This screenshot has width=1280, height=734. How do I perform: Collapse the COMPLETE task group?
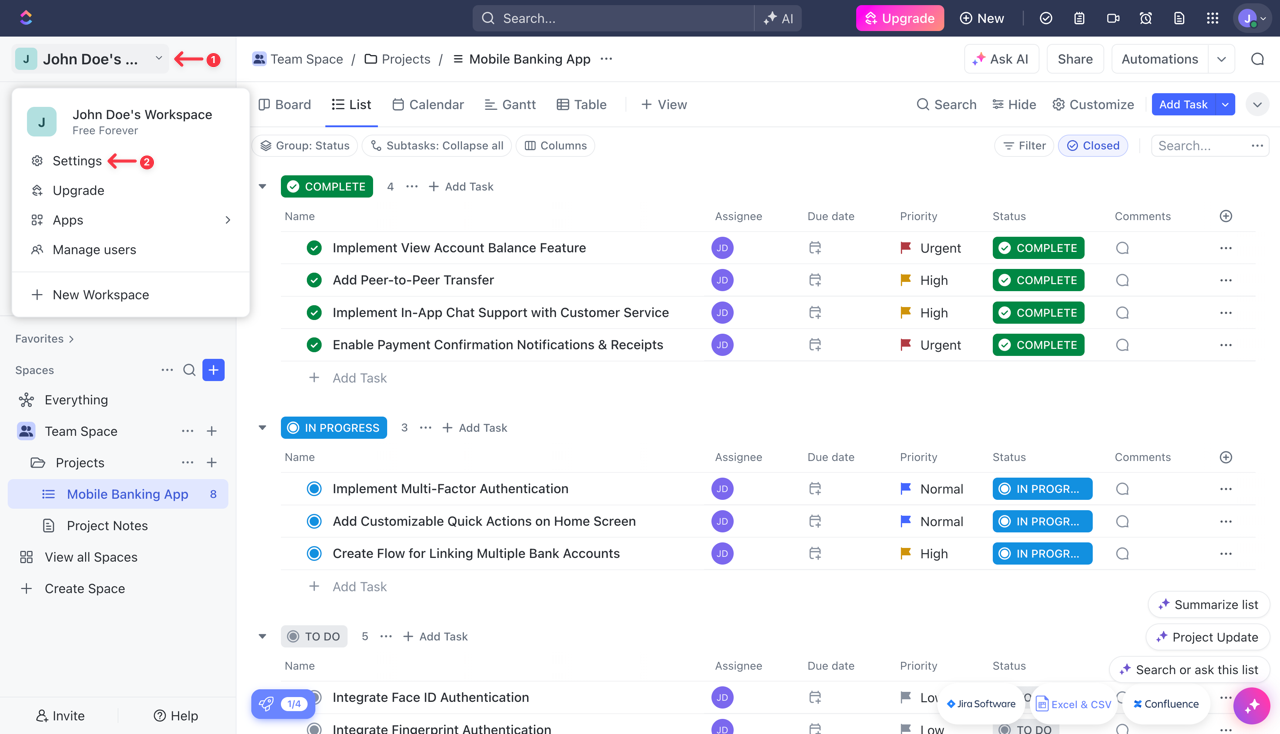(x=262, y=186)
